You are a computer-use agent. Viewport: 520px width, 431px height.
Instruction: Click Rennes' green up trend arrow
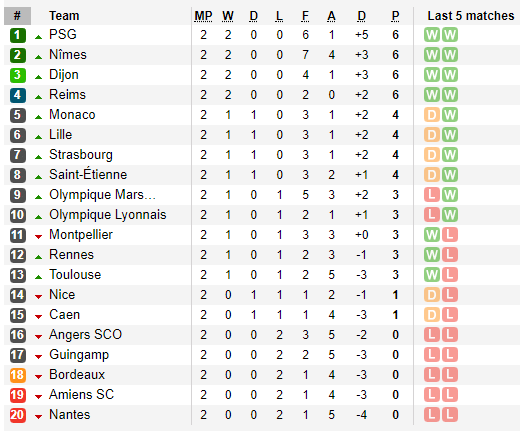(x=38, y=257)
